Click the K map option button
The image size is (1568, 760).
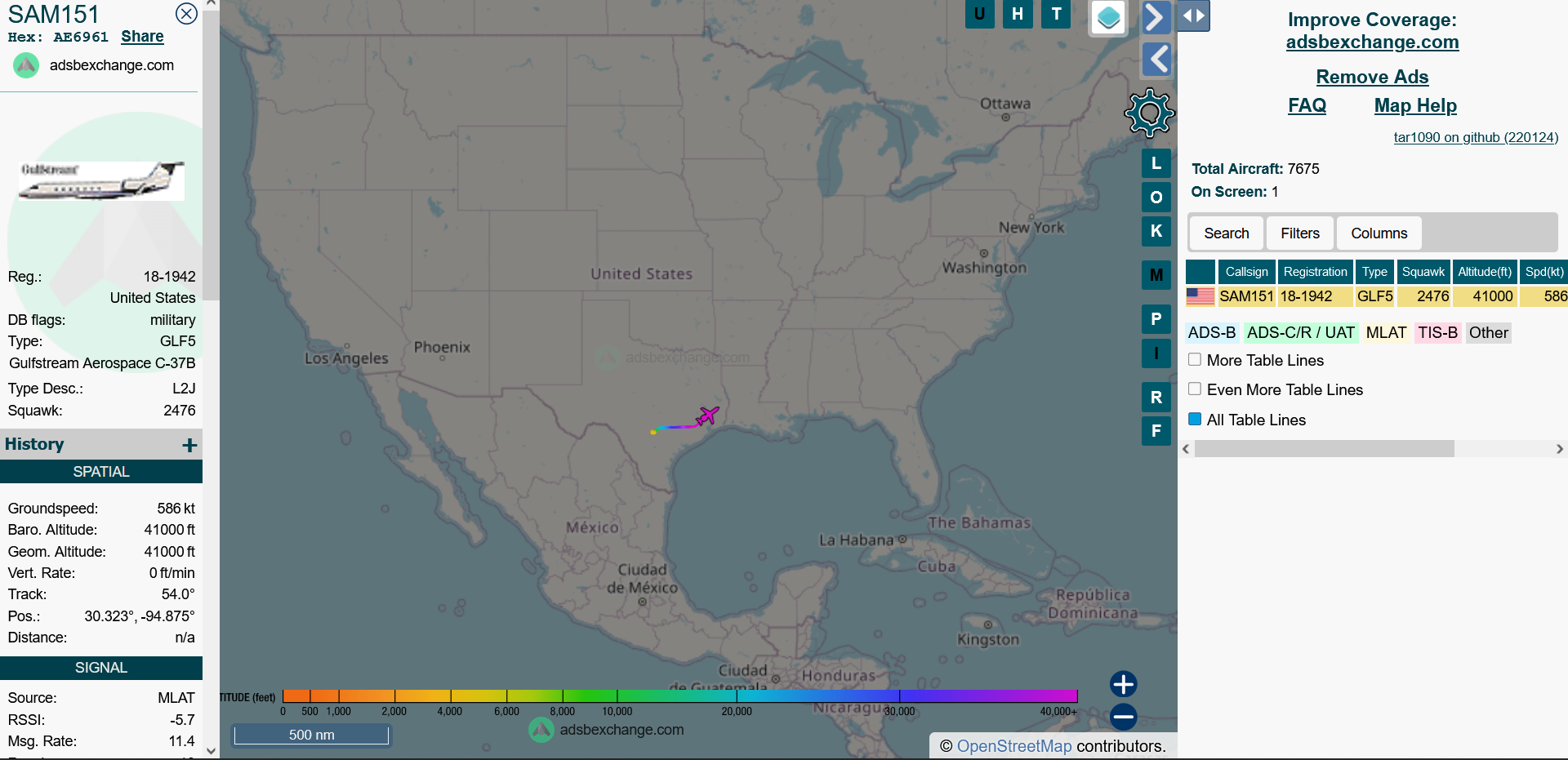tap(1156, 231)
